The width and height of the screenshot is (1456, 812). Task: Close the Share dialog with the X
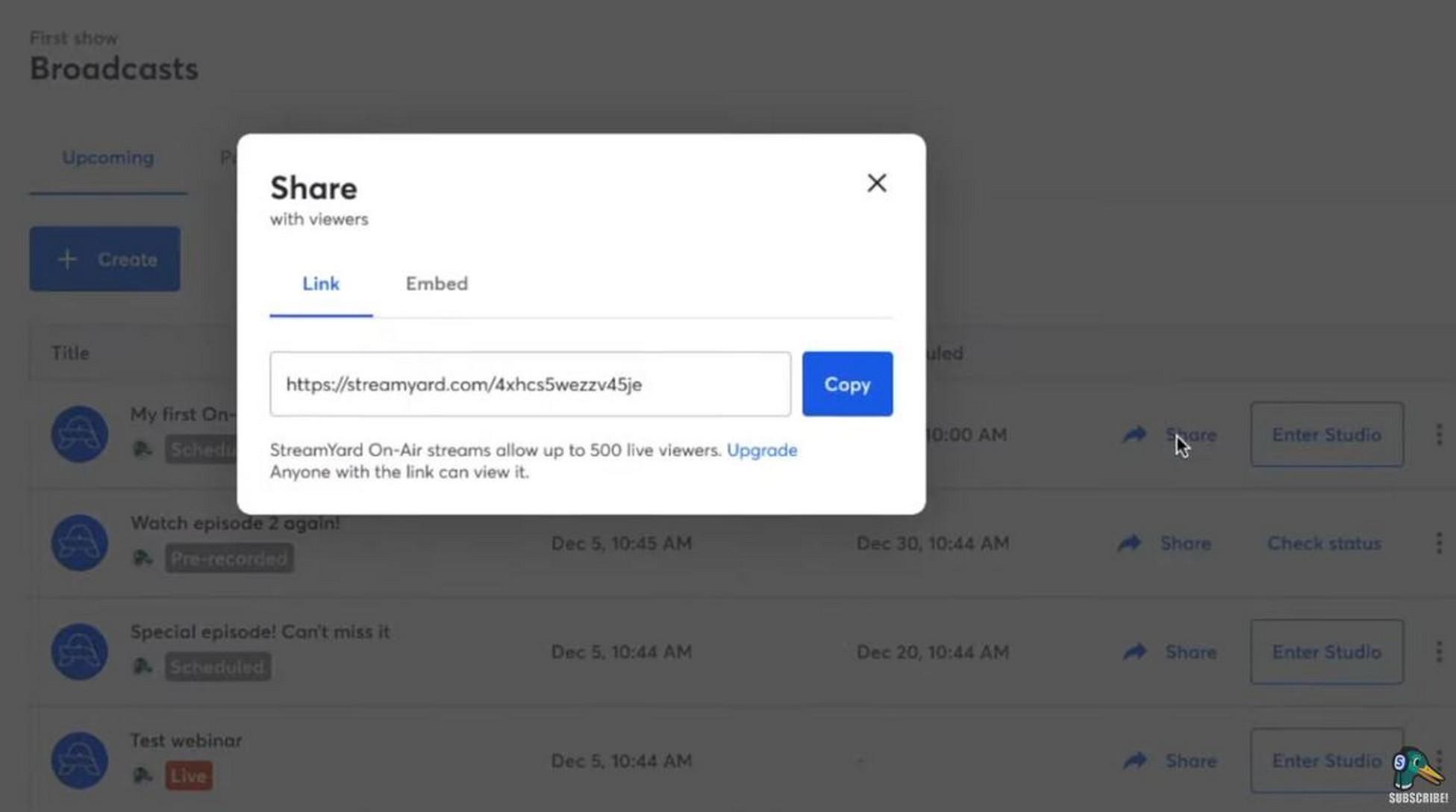tap(876, 183)
